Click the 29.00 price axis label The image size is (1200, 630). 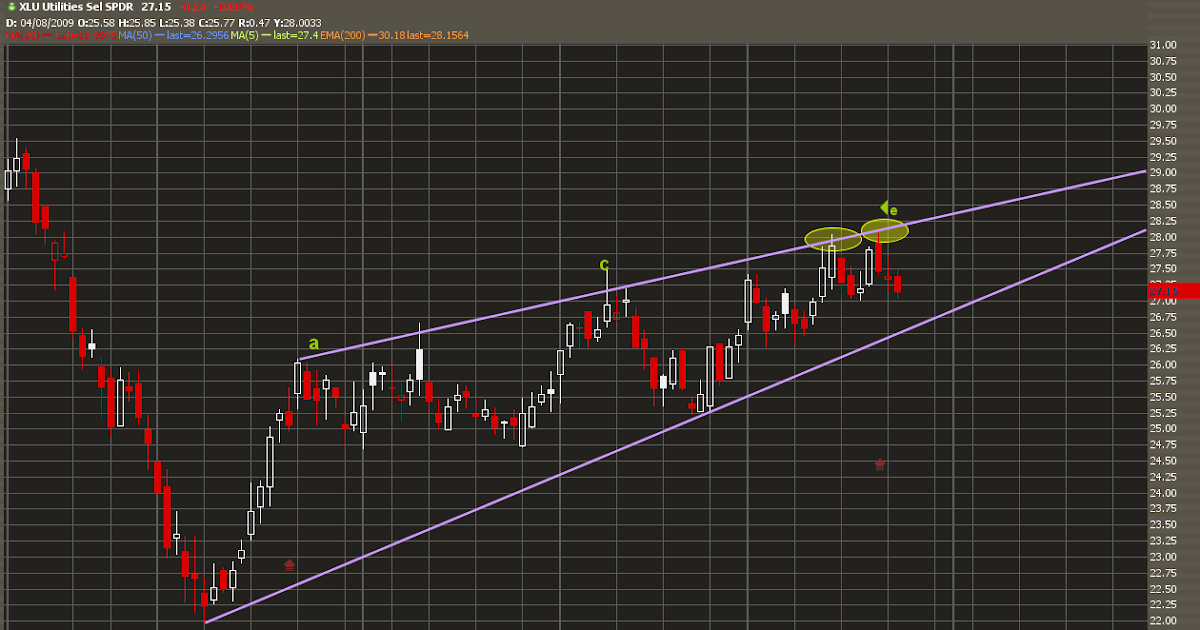pos(1162,173)
